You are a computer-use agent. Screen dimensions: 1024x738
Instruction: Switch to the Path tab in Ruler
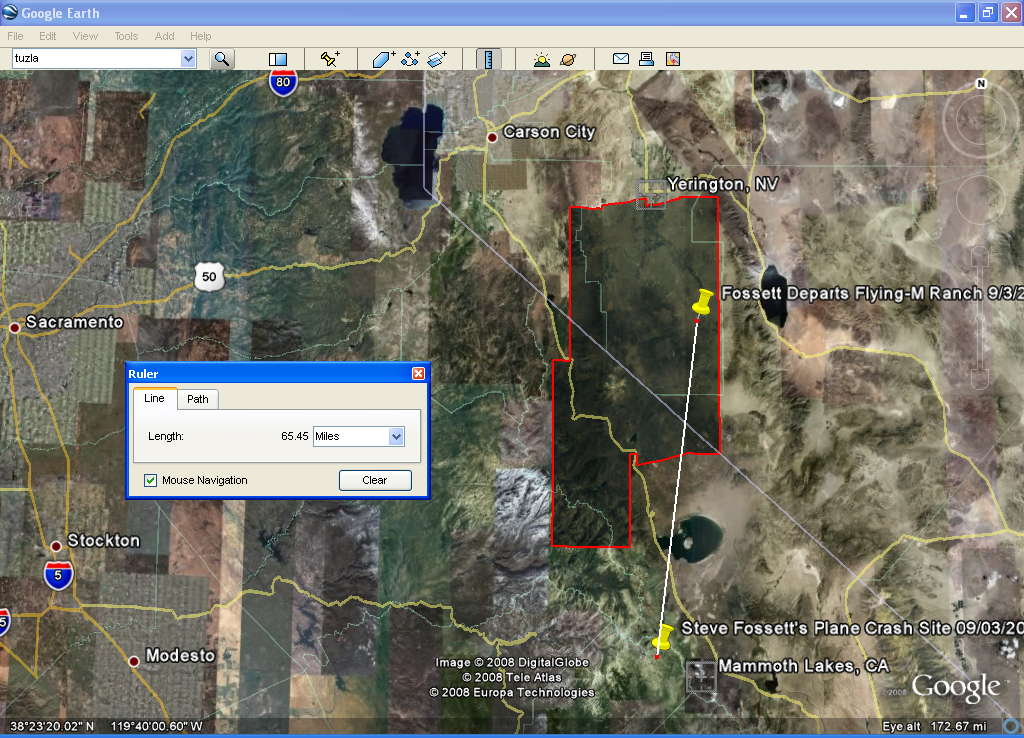coord(198,399)
